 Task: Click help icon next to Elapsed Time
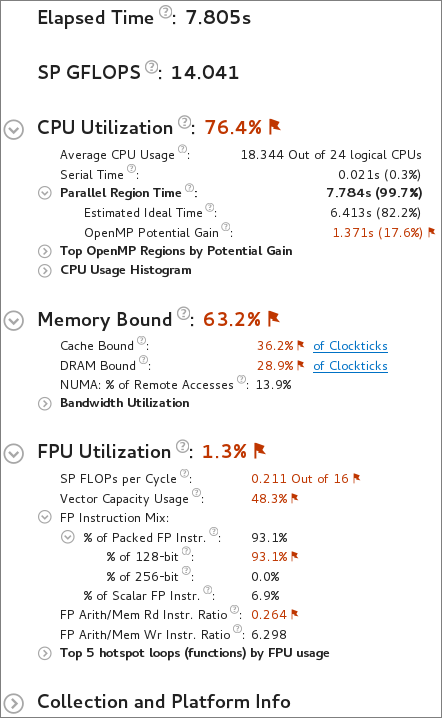coord(166,11)
